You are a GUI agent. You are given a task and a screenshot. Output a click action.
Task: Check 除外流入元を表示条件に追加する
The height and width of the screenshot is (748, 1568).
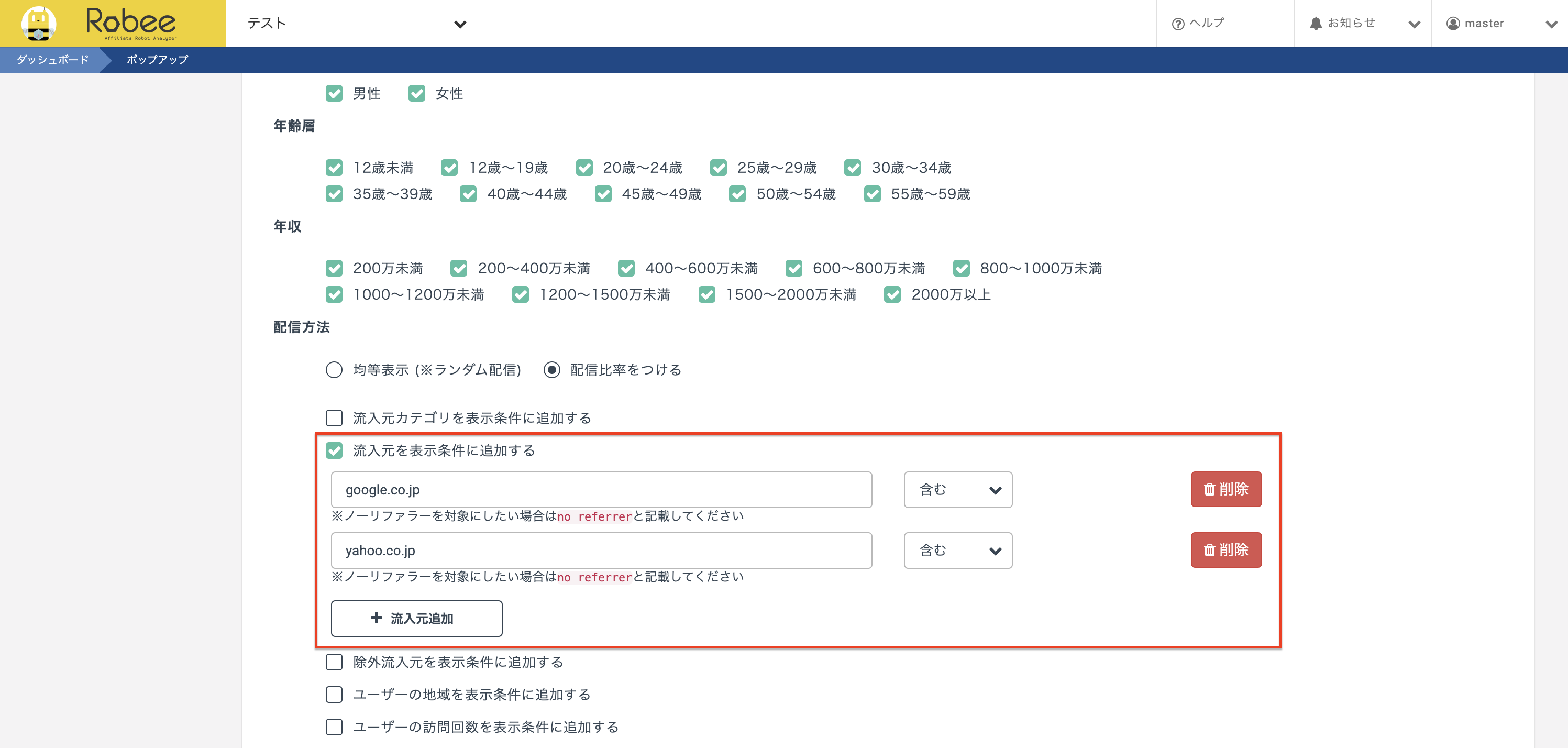click(x=334, y=662)
